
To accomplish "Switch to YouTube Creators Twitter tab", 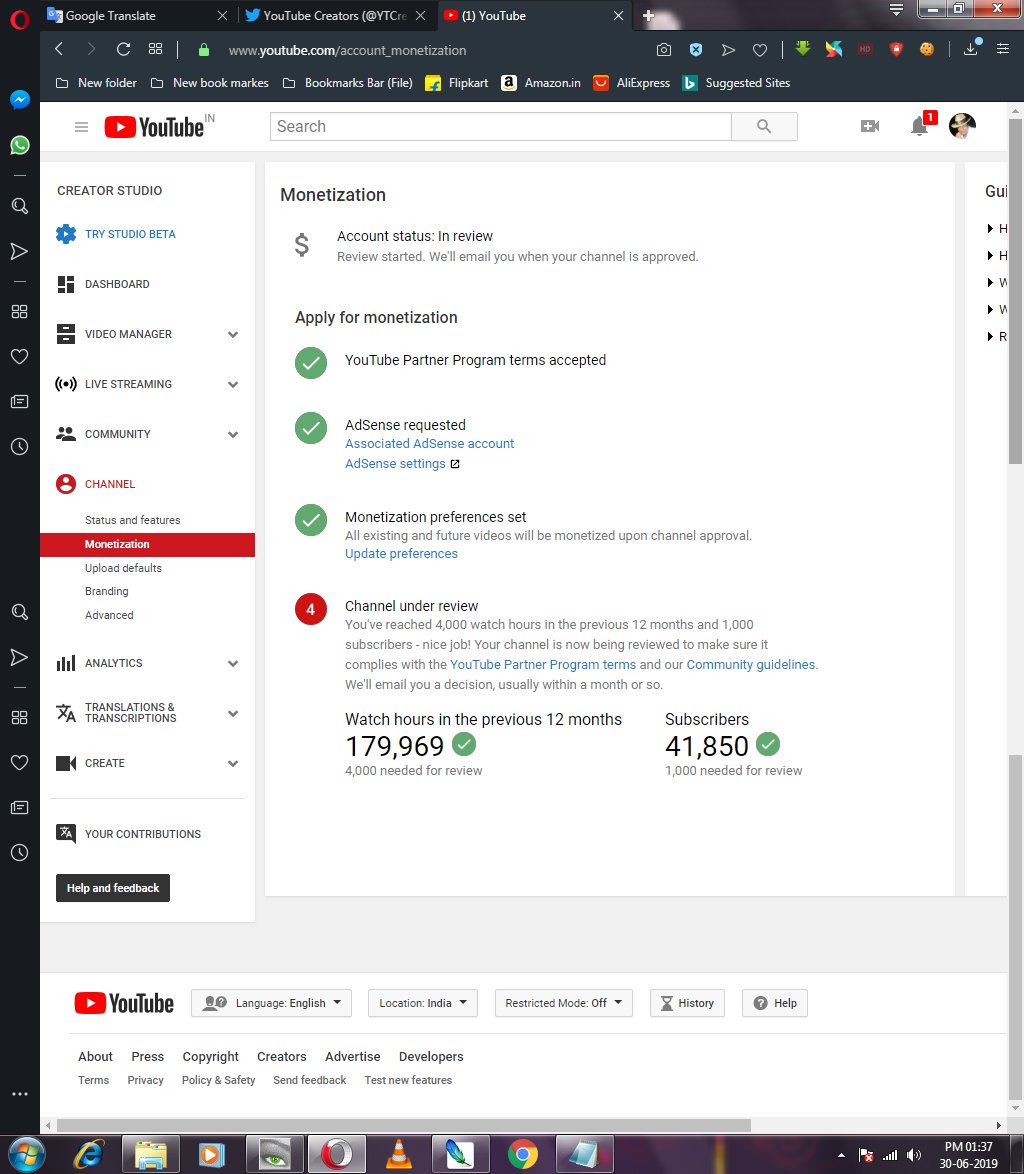I will pos(335,16).
